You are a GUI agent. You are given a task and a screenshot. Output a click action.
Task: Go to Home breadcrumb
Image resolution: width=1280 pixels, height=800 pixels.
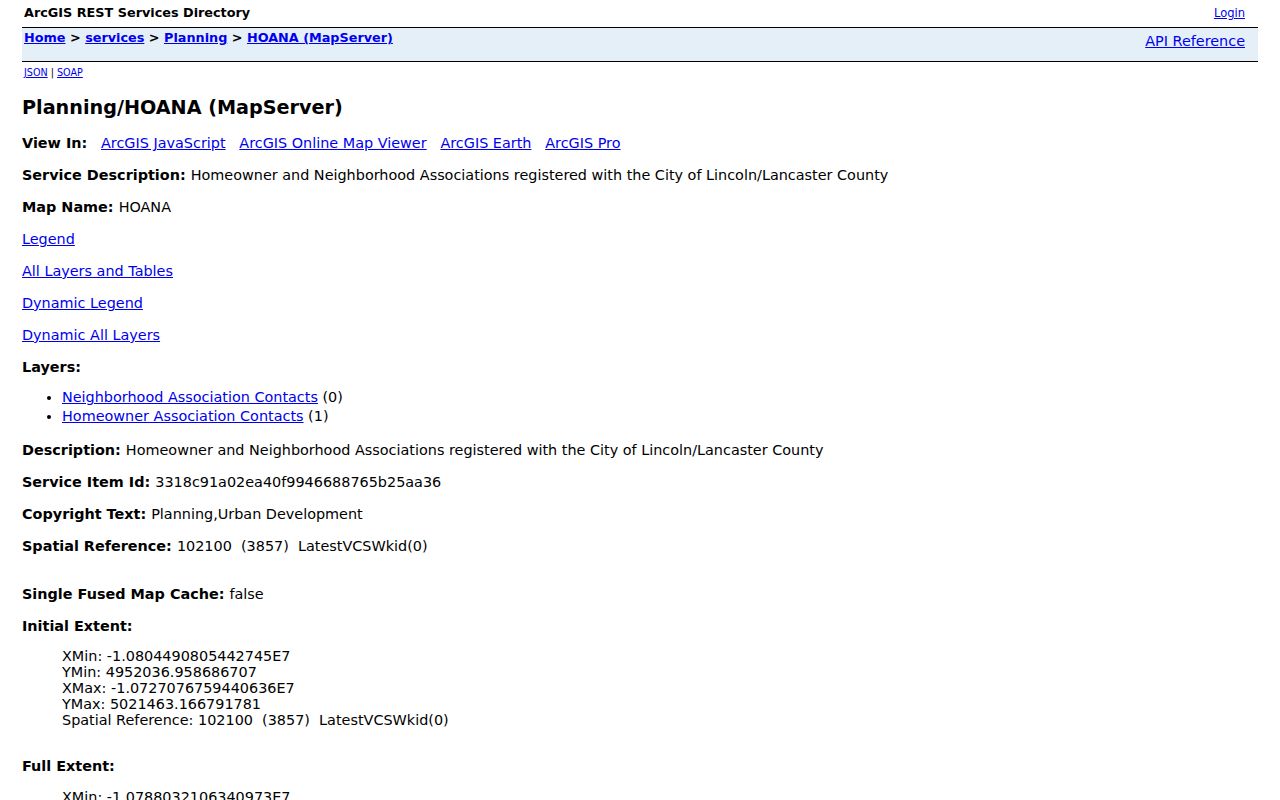(44, 38)
